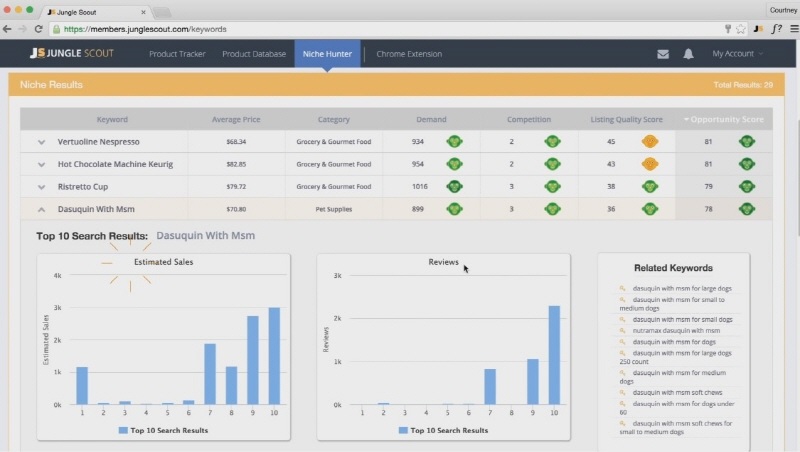The width and height of the screenshot is (800, 452).
Task: Expand Hot Chocolate Machine Keurig row
Action: [x=41, y=164]
